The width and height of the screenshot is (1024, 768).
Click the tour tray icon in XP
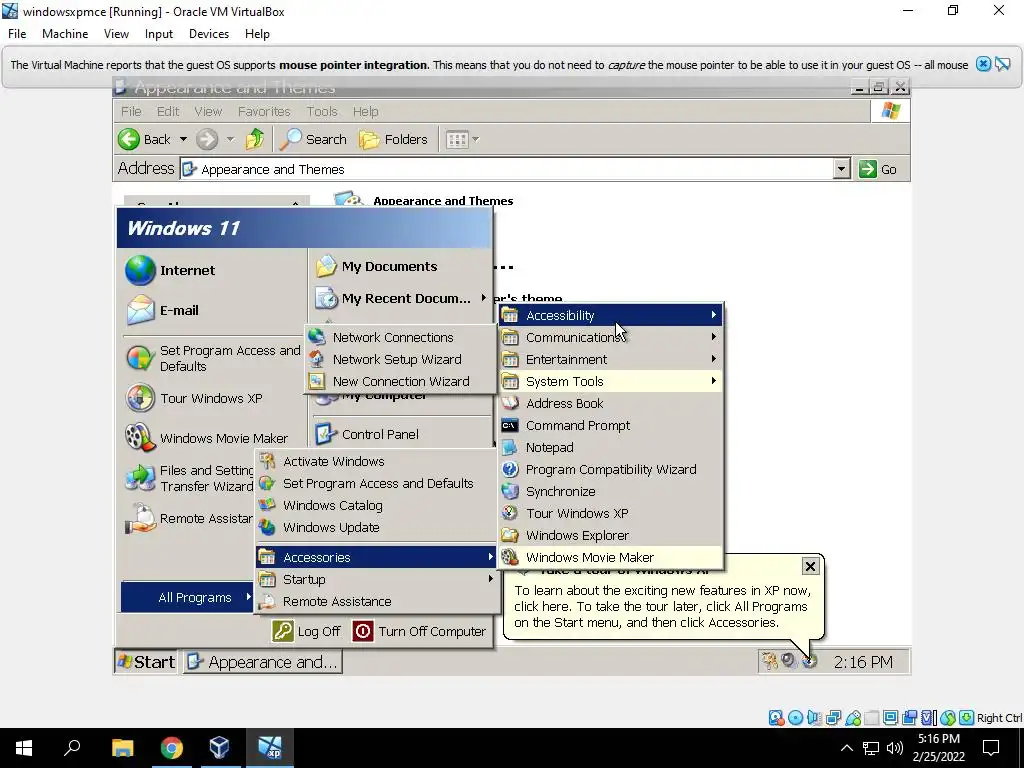coord(810,661)
